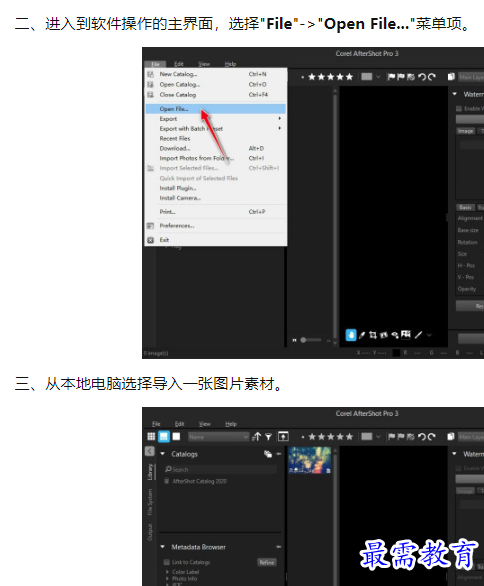
Task: Click the Refine button
Action: tap(267, 562)
